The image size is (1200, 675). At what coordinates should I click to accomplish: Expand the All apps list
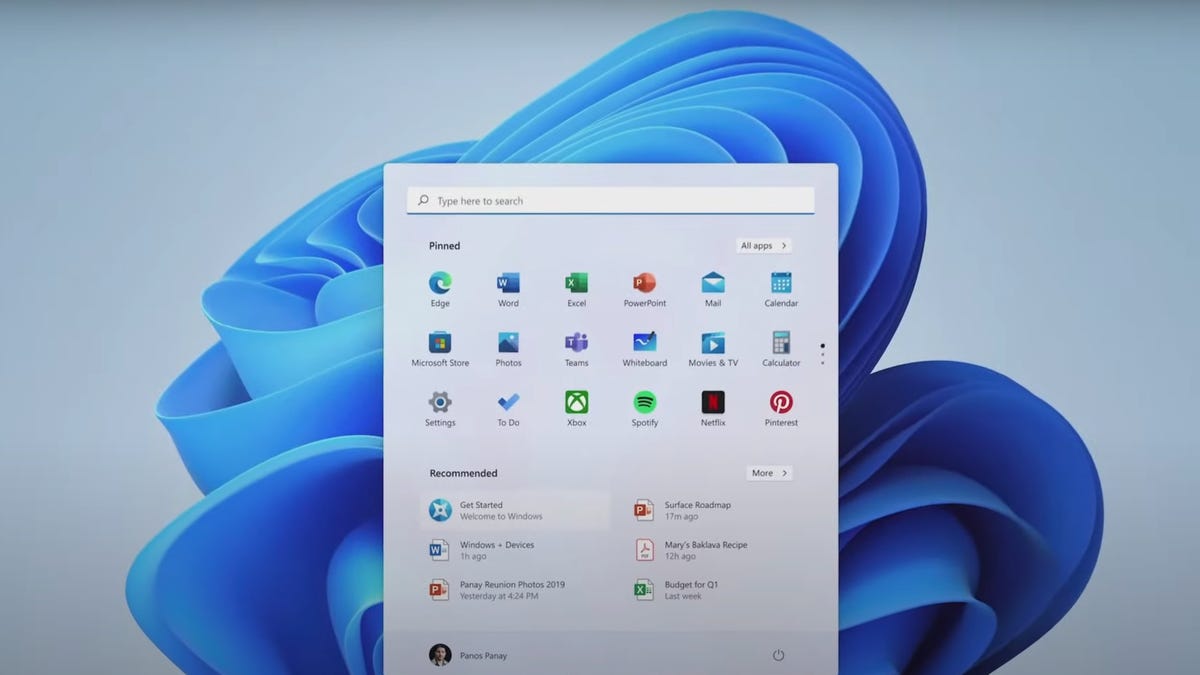[764, 246]
